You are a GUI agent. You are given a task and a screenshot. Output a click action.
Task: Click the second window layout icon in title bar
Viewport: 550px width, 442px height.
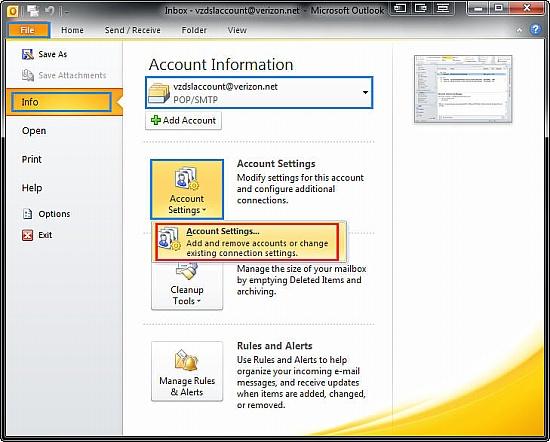[421, 8]
